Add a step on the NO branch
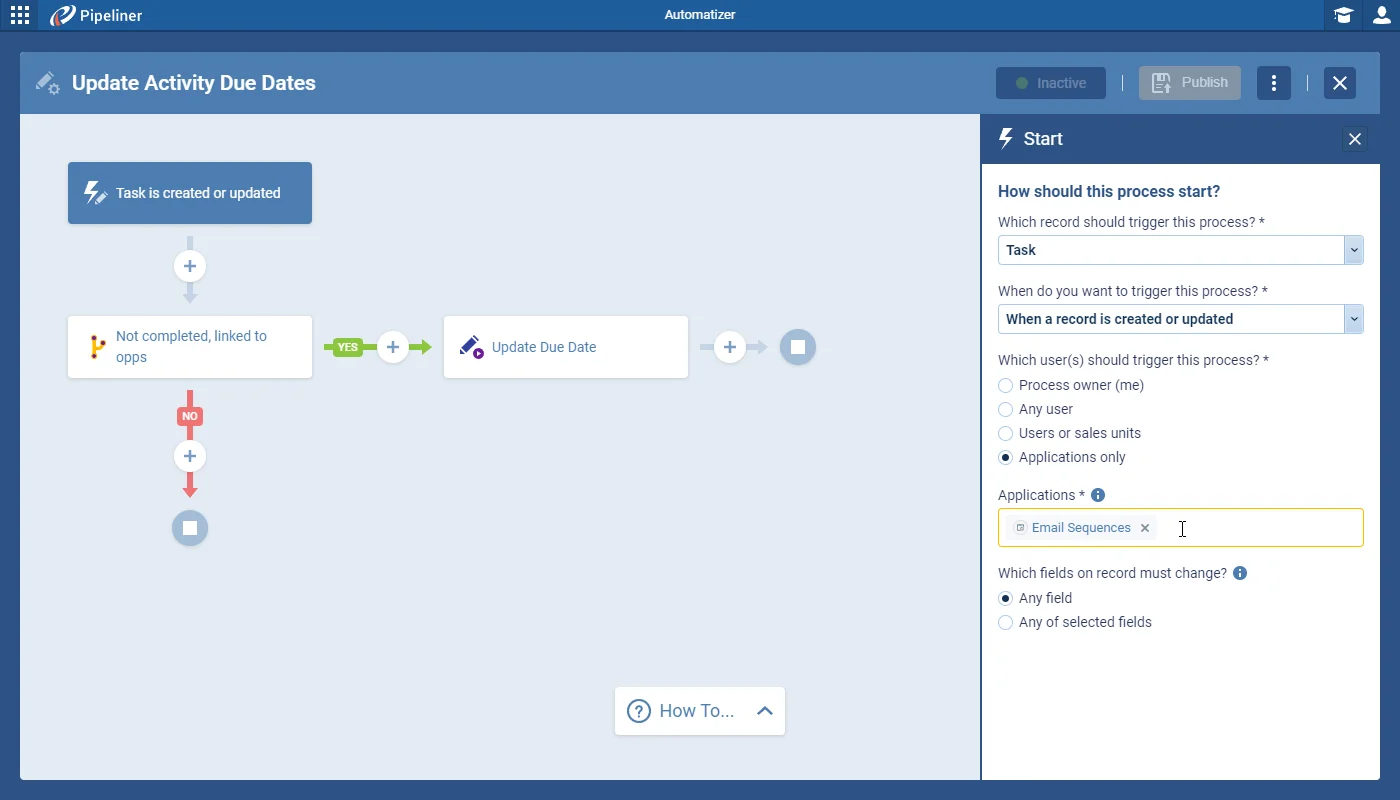Screen dimensions: 1400x800 190,456
